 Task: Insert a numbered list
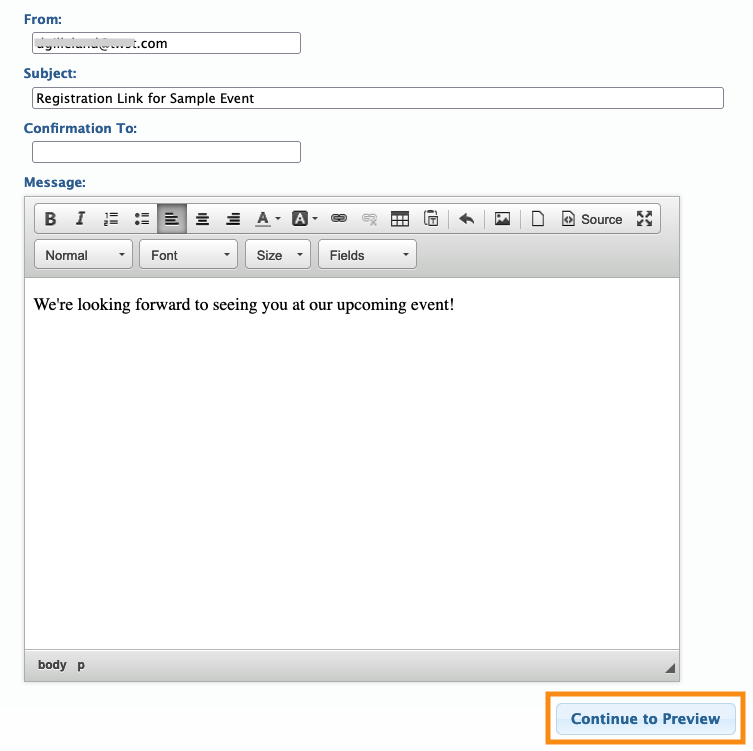point(111,219)
